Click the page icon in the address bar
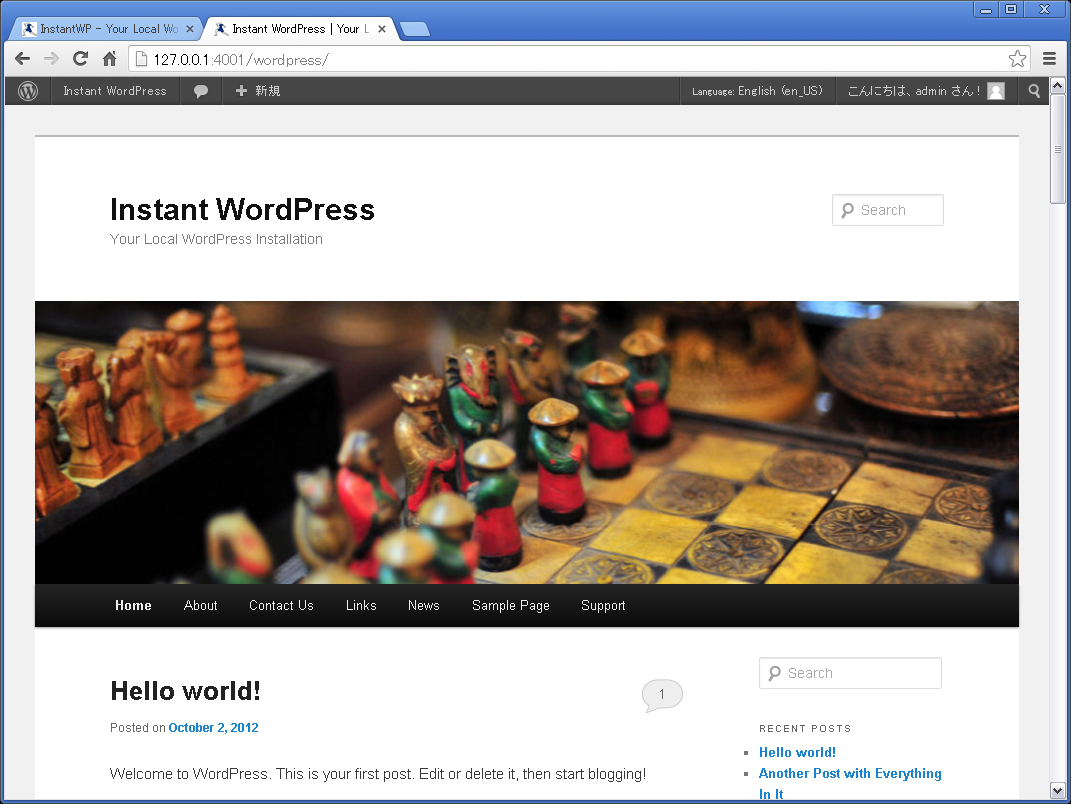 tap(141, 59)
